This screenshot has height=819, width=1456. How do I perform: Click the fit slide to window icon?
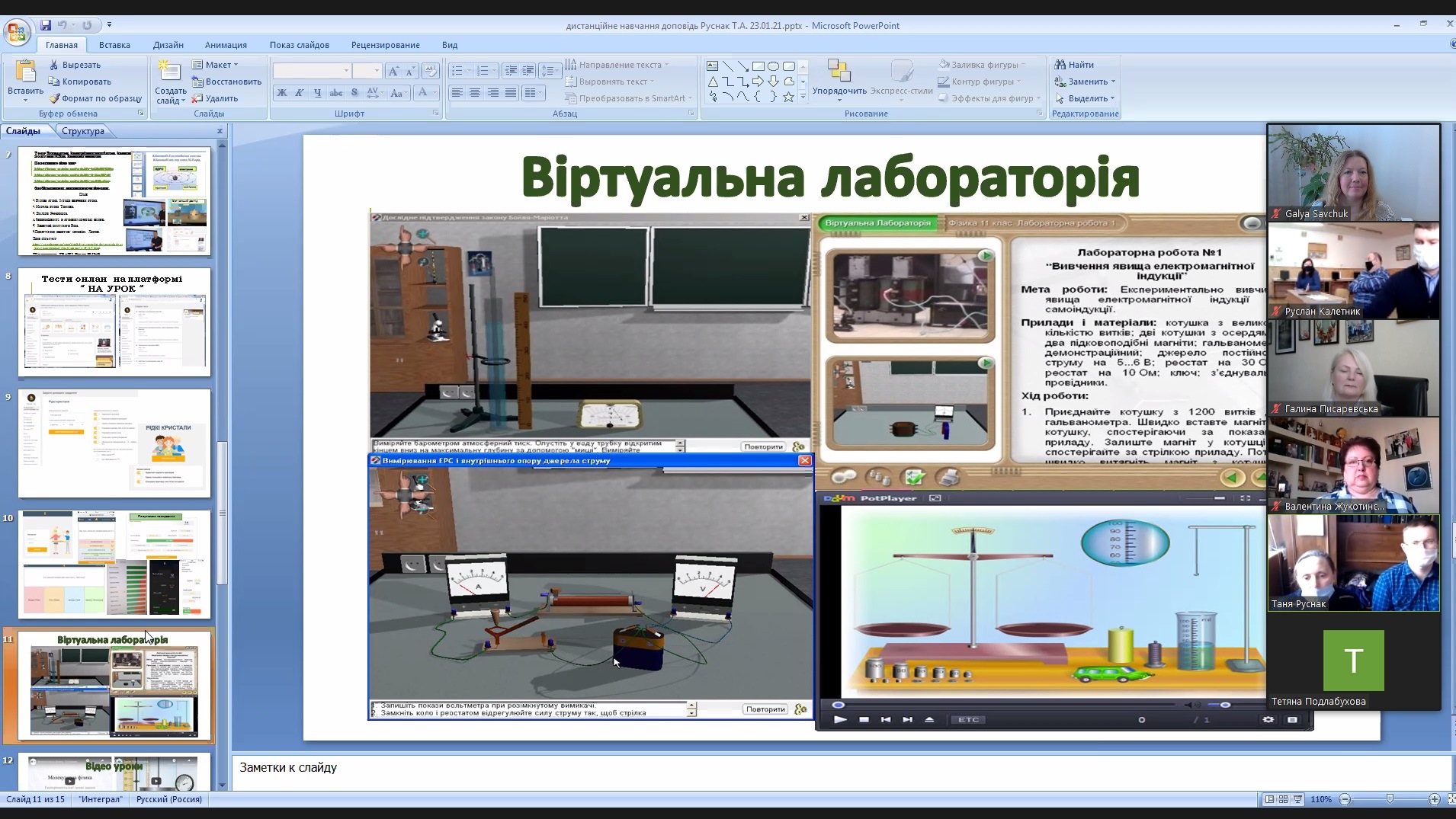tap(1450, 799)
